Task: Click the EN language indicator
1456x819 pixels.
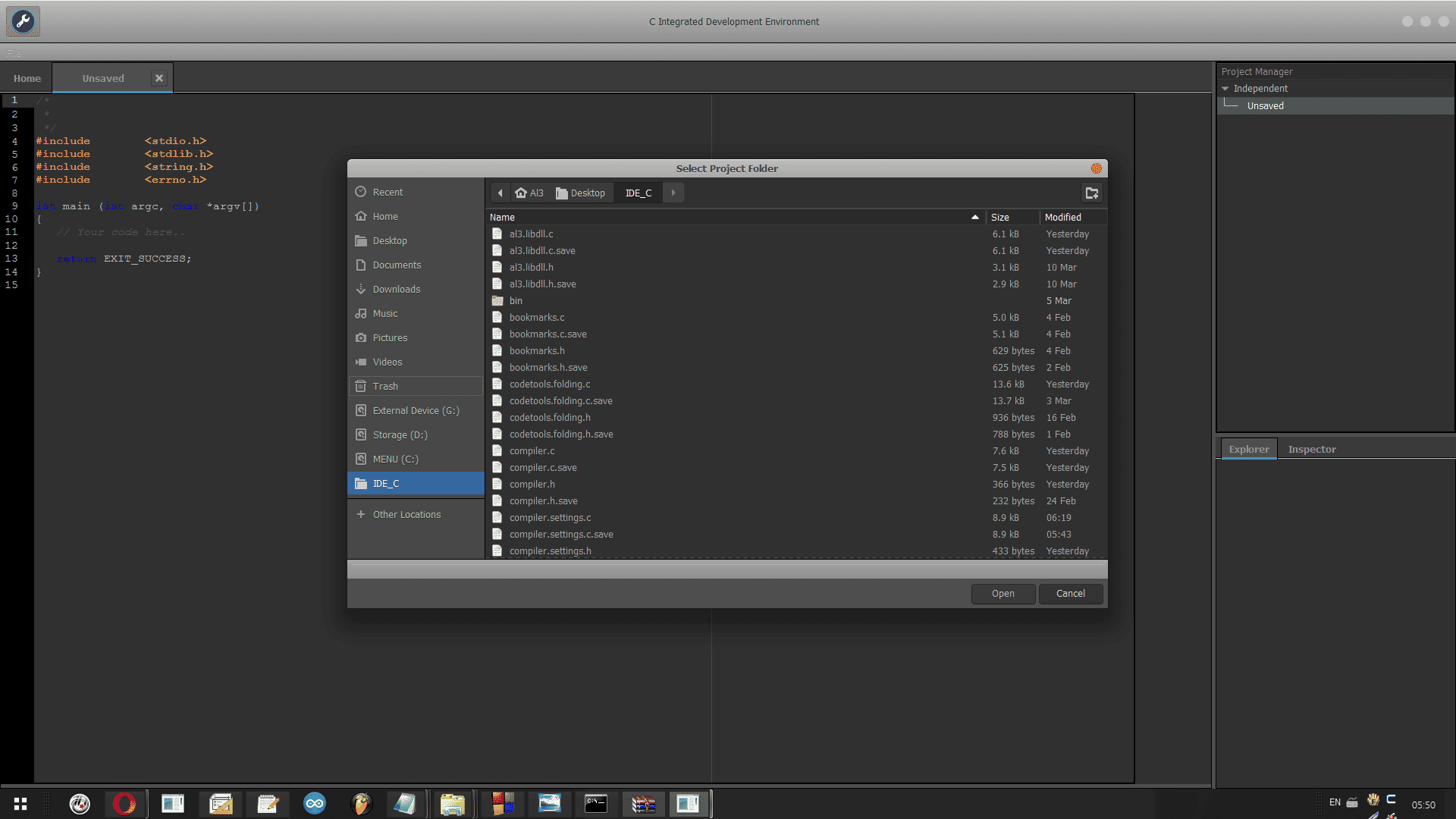Action: tap(1335, 802)
